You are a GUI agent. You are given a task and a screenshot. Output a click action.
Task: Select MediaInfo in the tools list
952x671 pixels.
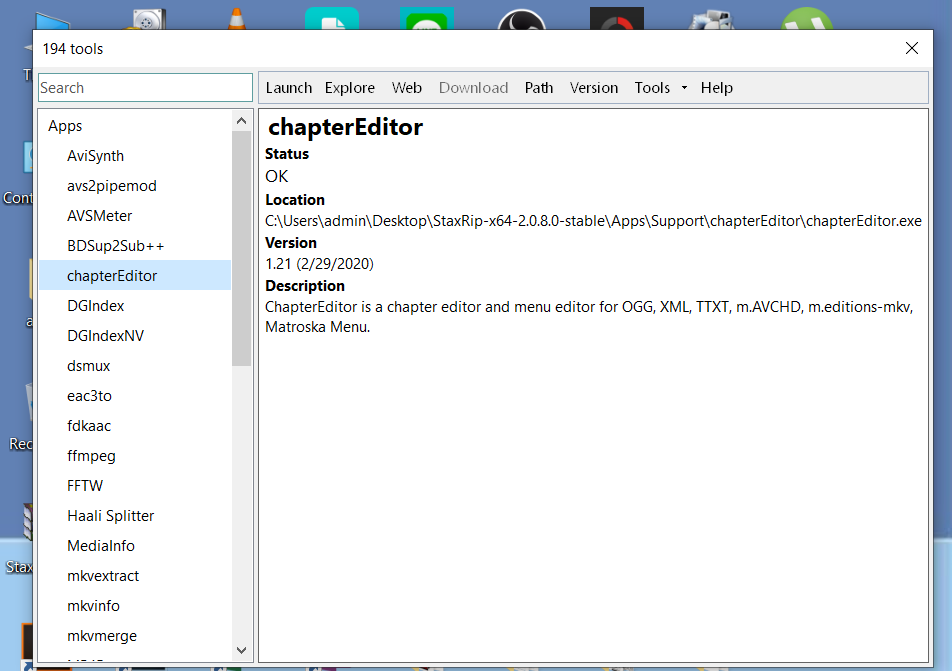point(101,546)
